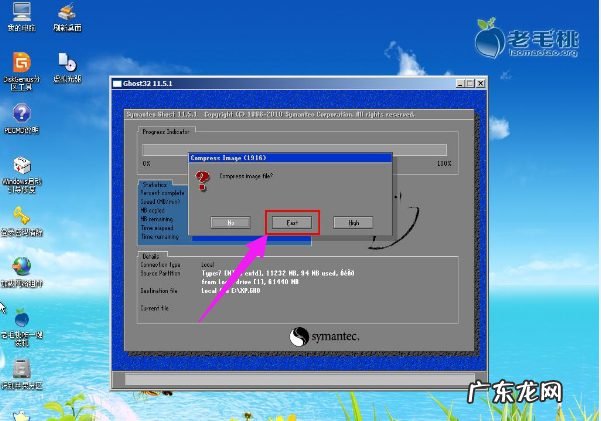Click the Ghost32 title bar window icon
Viewport: 601px width, 421px height.
click(x=117, y=84)
